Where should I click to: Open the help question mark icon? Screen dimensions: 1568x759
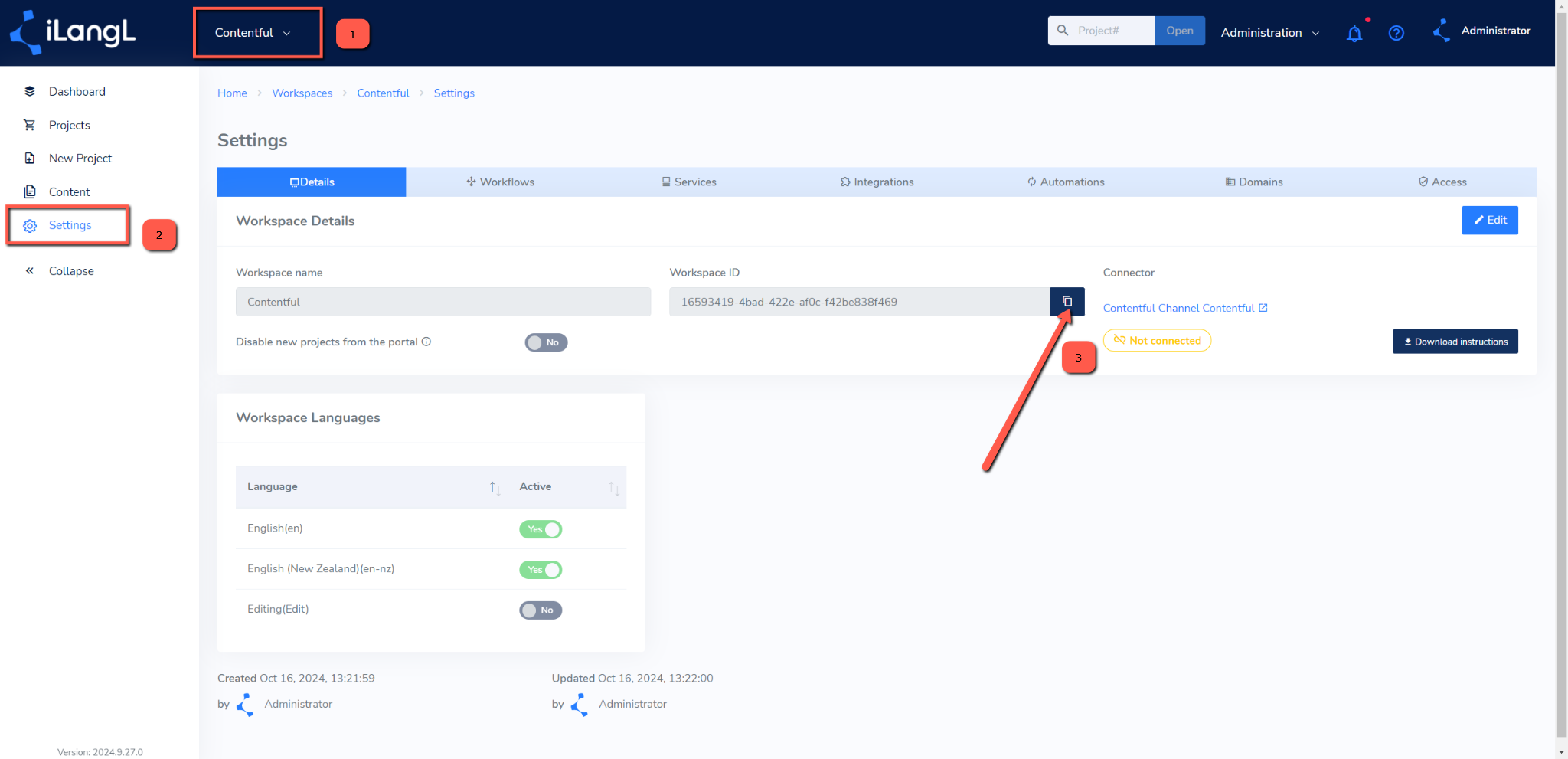[1396, 33]
